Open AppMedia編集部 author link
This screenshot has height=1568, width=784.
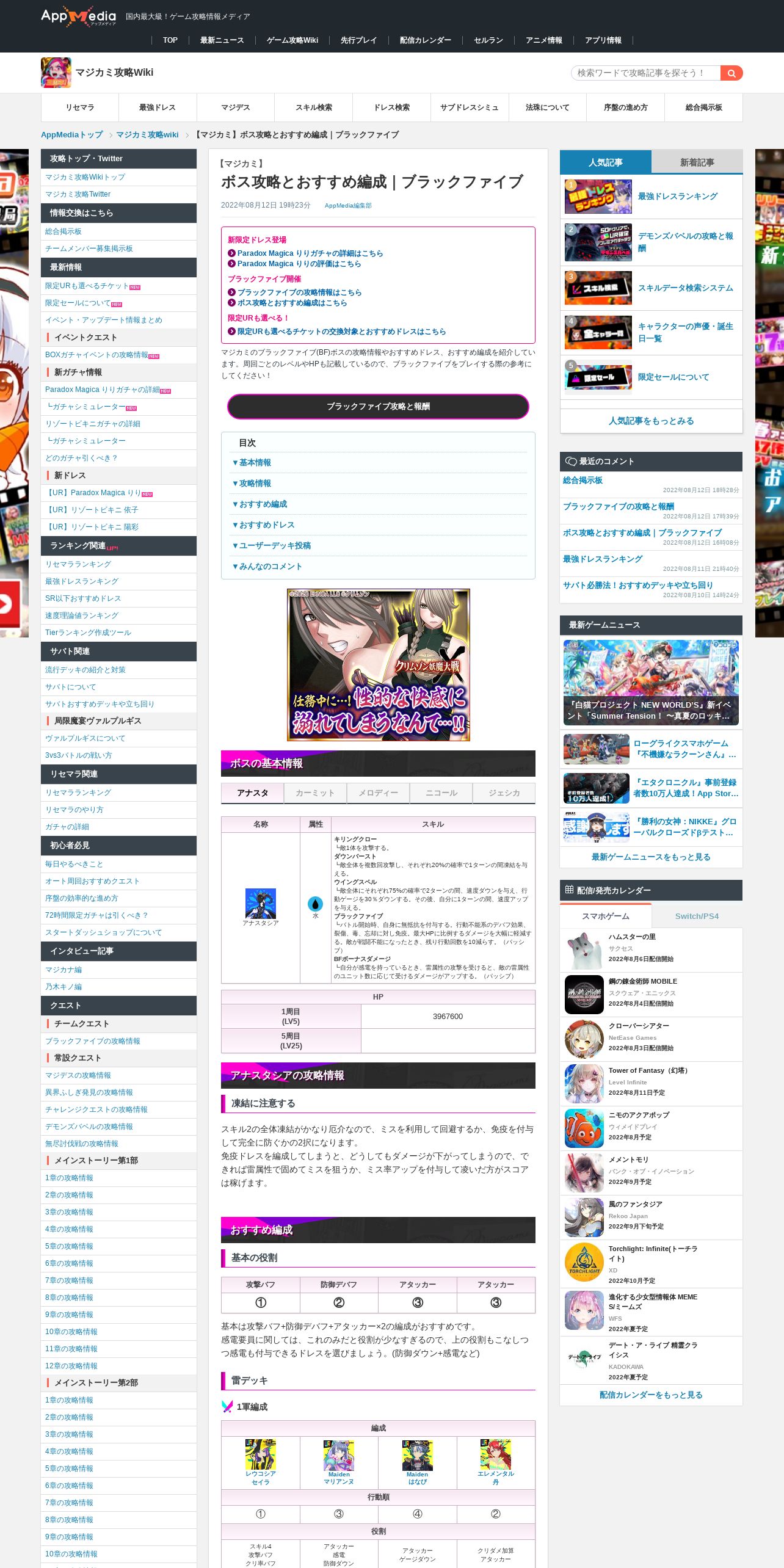348,206
